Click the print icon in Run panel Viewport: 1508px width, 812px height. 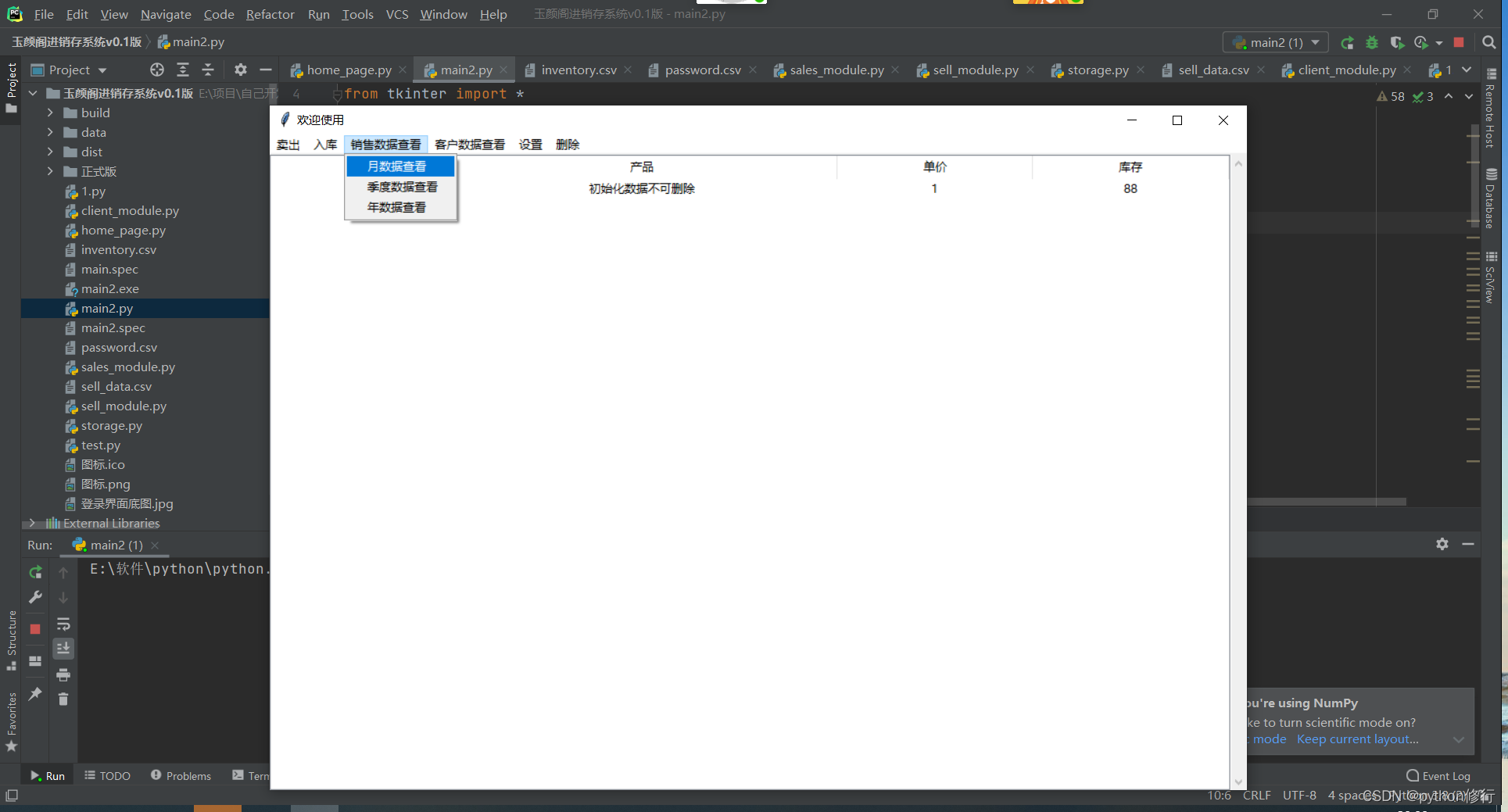click(x=63, y=674)
